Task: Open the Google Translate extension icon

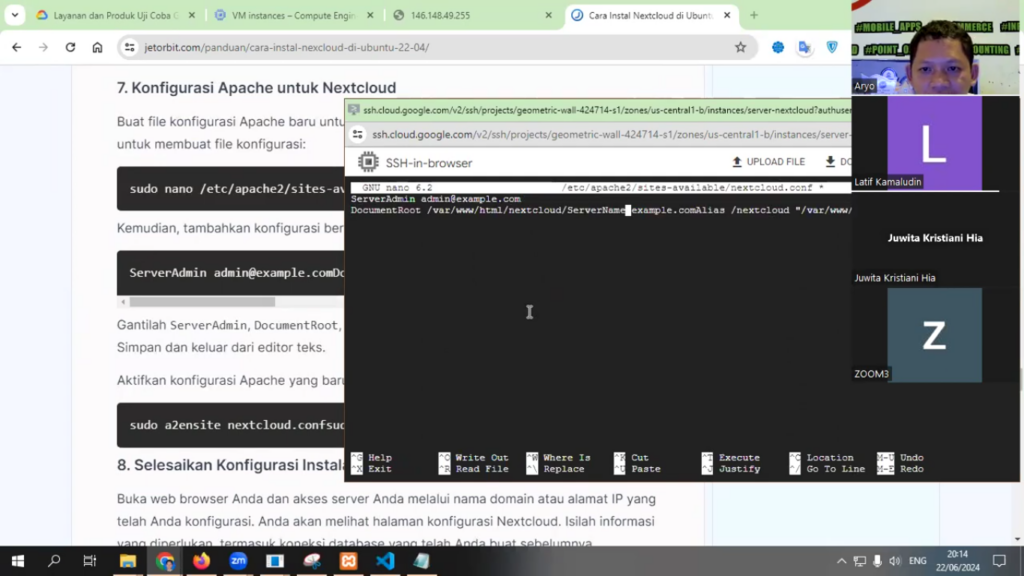Action: click(x=804, y=47)
